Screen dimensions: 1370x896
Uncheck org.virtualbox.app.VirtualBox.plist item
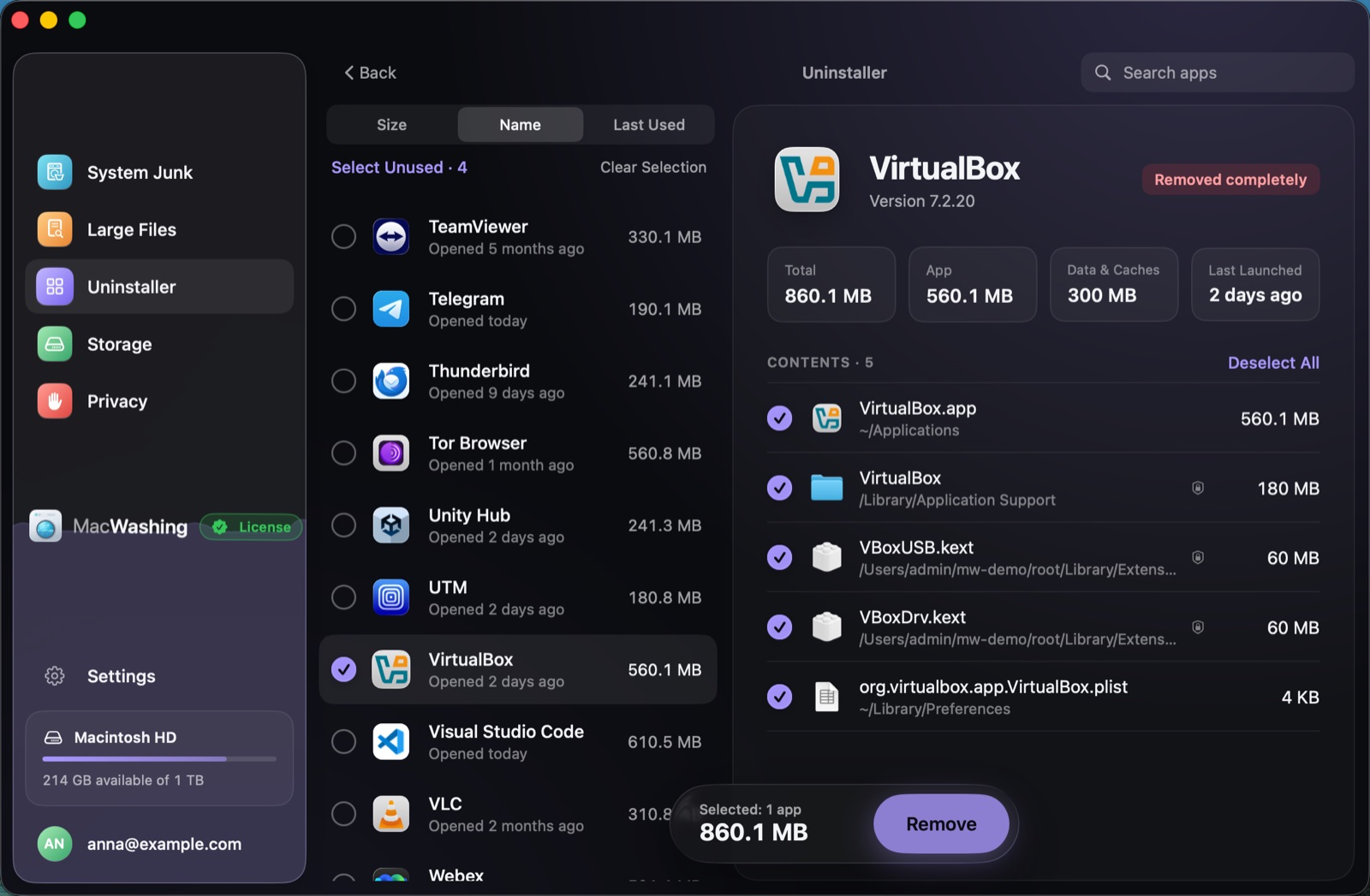(779, 697)
